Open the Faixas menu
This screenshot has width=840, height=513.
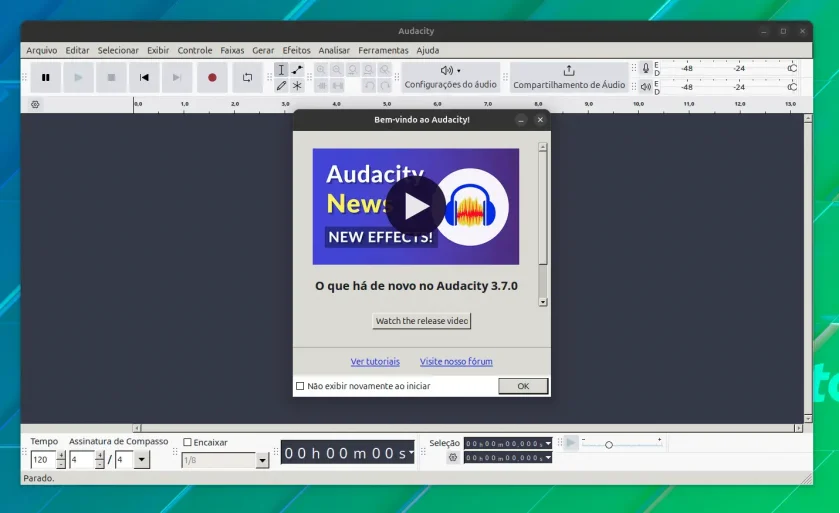point(232,50)
